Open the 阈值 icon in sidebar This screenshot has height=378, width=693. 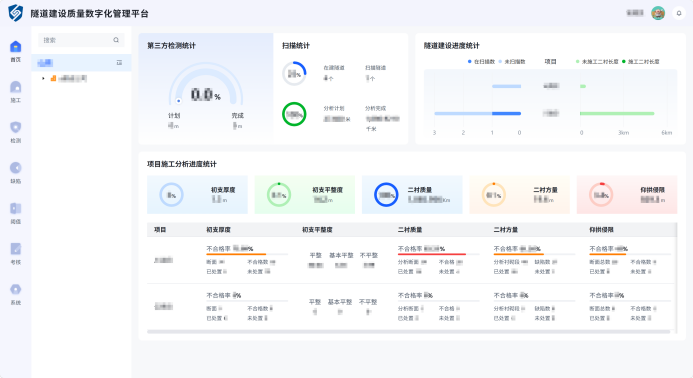(x=15, y=208)
